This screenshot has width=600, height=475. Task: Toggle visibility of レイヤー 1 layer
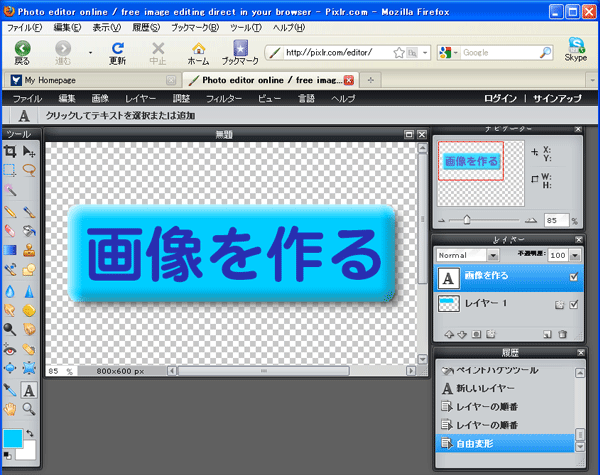(574, 304)
